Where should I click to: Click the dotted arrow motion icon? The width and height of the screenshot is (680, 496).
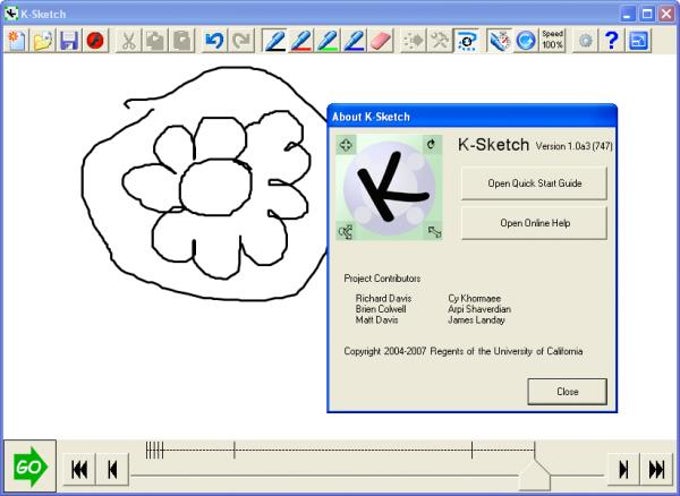(413, 41)
